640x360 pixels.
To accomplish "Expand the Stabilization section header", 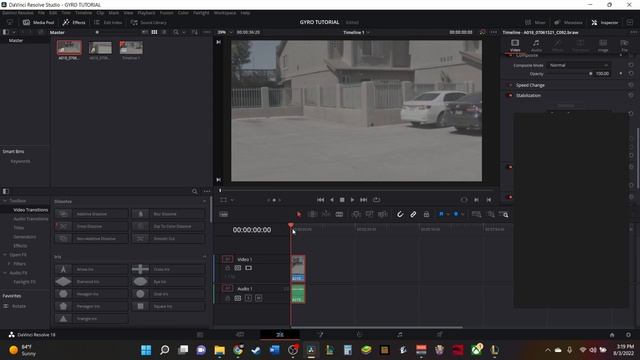I will pyautogui.click(x=528, y=96).
